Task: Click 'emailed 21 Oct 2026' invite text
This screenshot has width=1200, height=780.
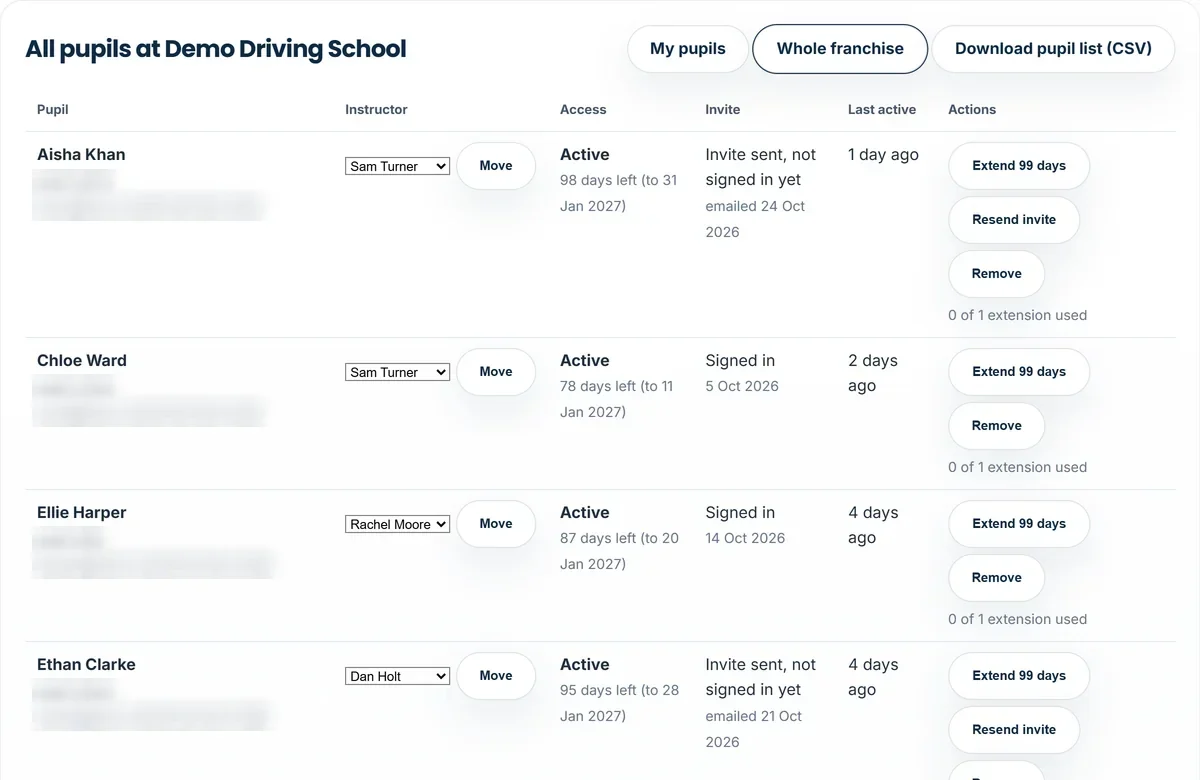Action: (x=754, y=729)
